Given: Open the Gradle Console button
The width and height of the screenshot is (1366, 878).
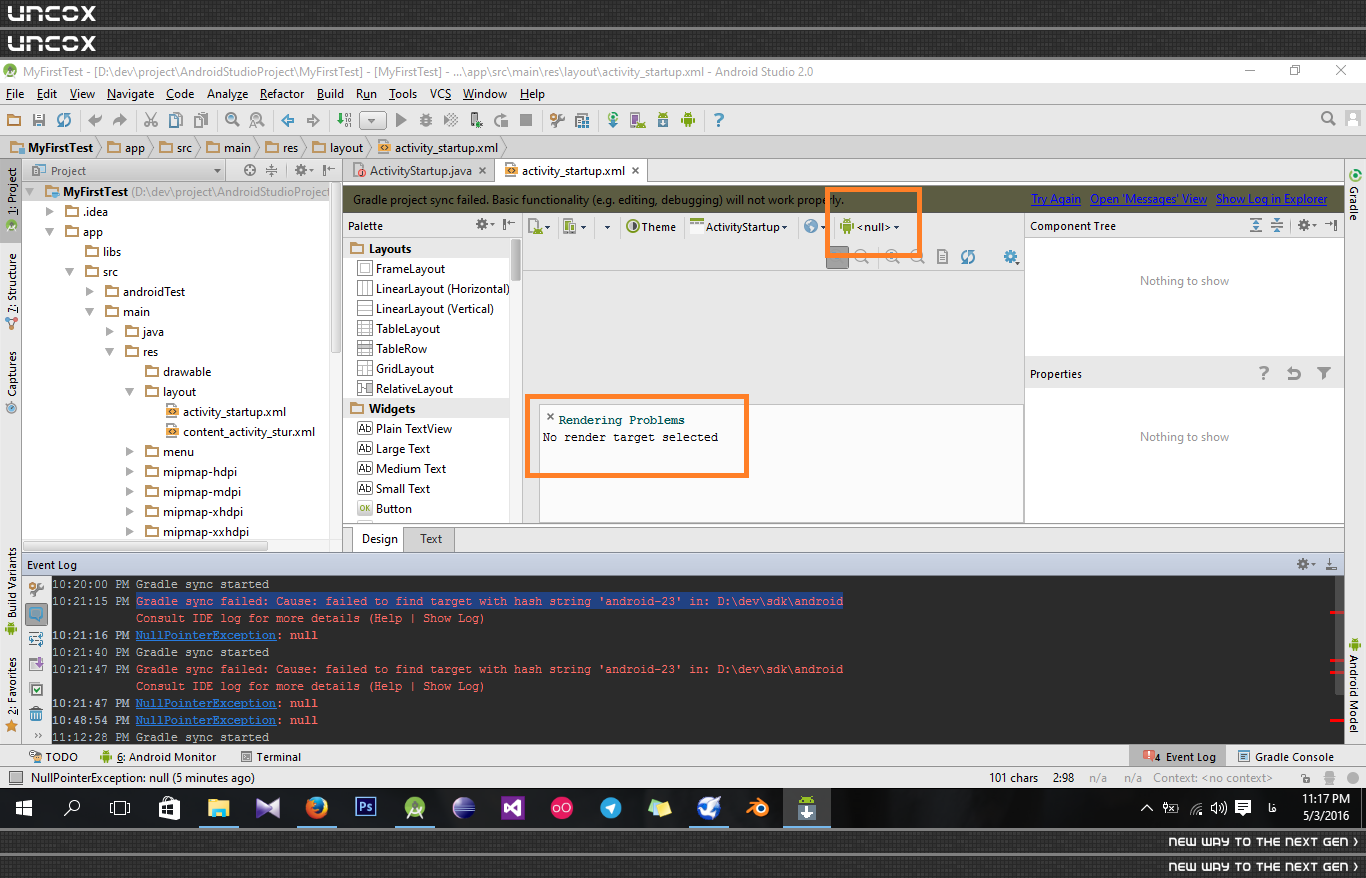Looking at the screenshot, I should pos(1286,757).
